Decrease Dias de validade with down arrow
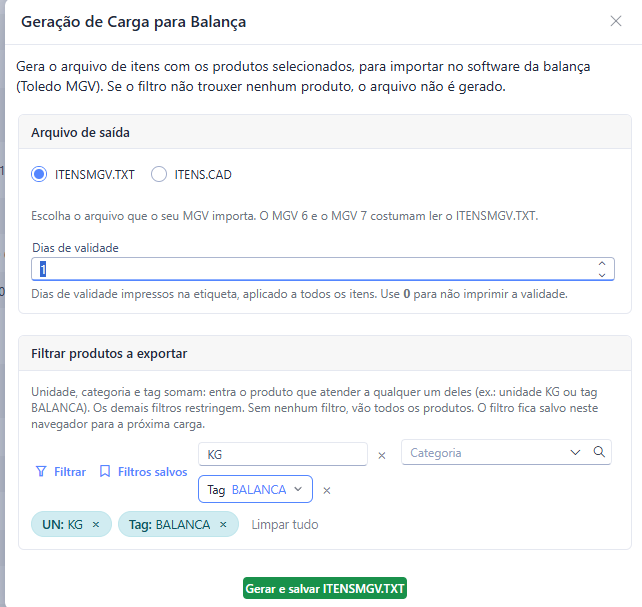The image size is (642, 607). [x=601, y=275]
